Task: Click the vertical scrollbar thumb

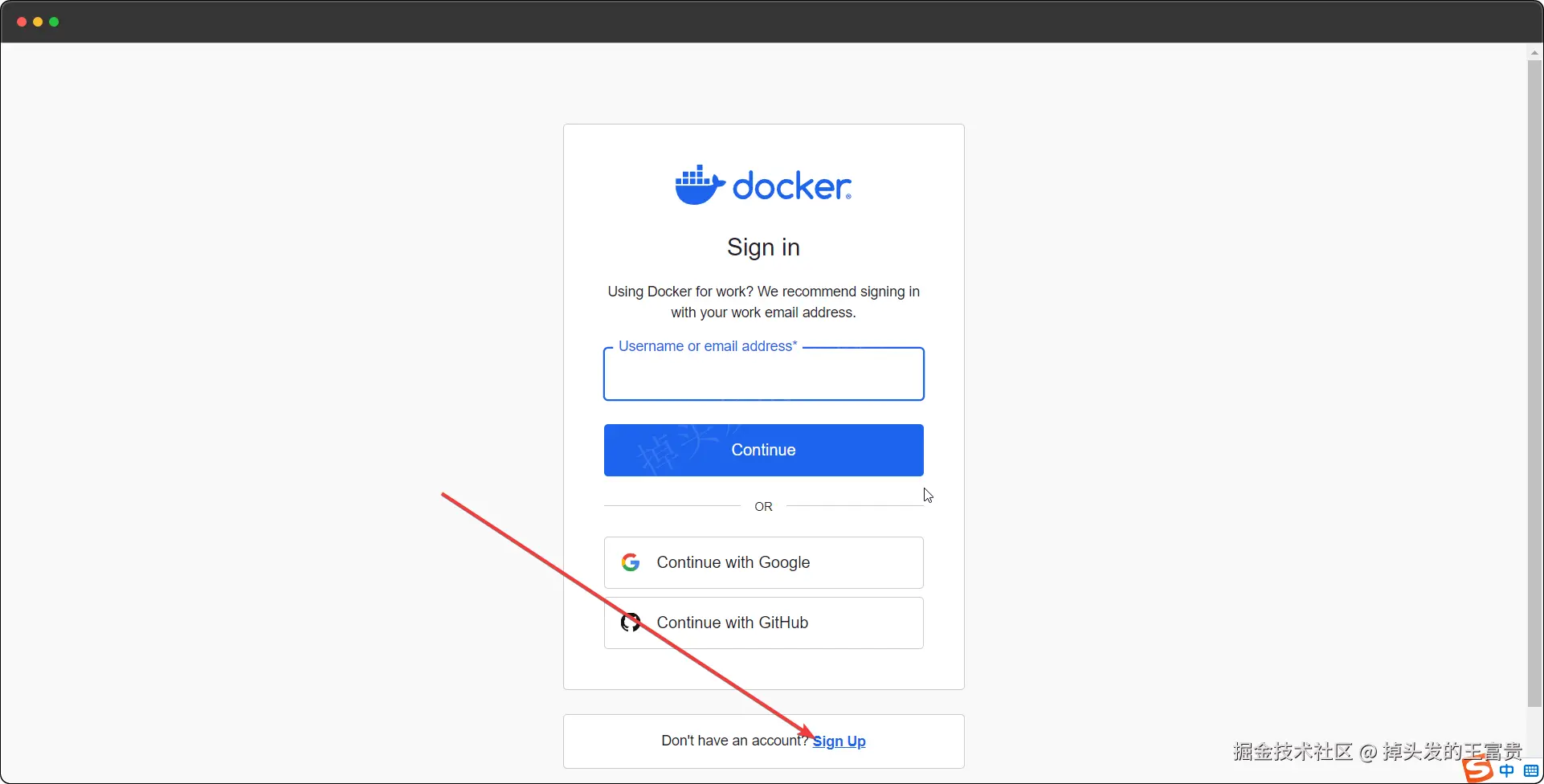Action: pyautogui.click(x=1534, y=383)
